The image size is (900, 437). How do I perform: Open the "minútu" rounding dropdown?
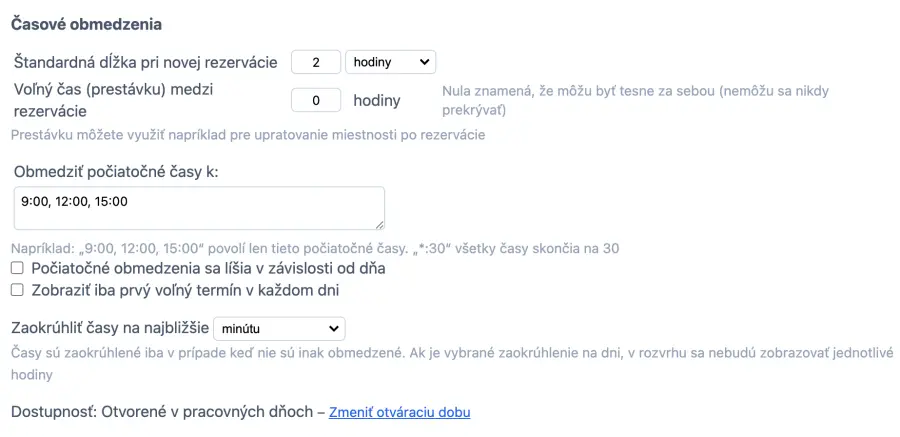[x=278, y=328]
